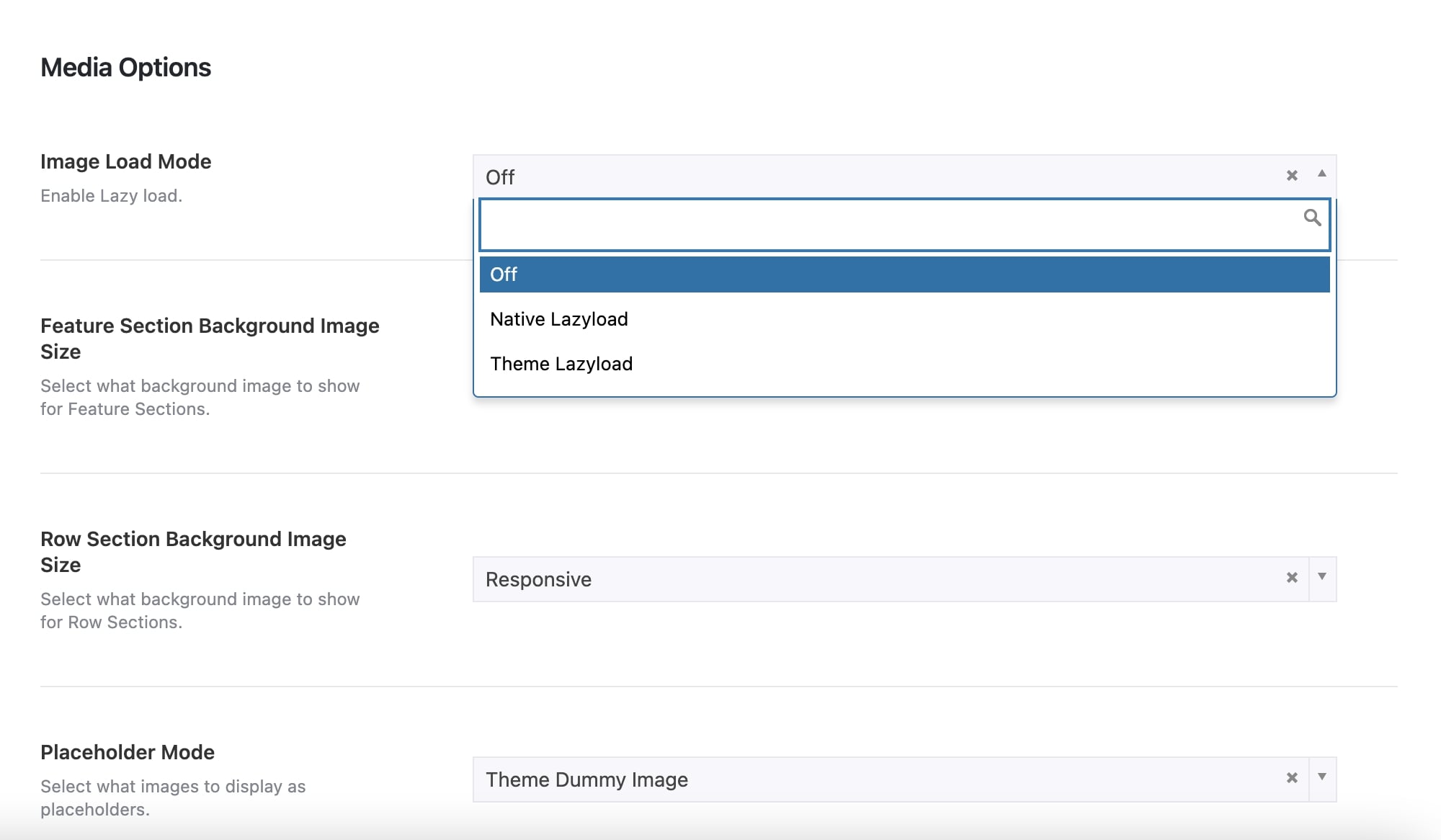Choose the highlighted Off option
The width and height of the screenshot is (1441, 840).
coord(504,274)
